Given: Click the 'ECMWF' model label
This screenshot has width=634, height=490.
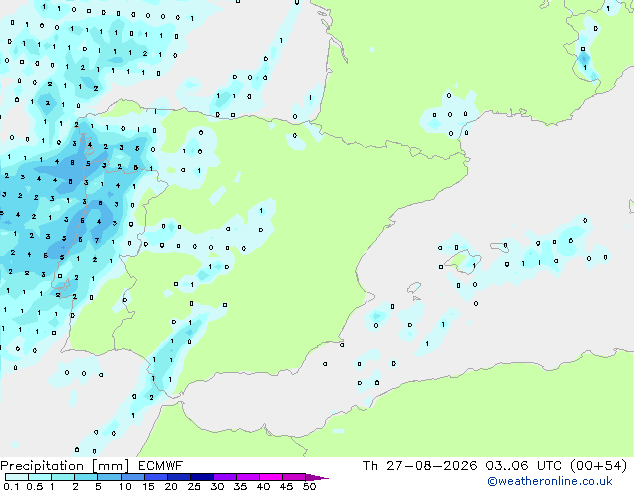Looking at the screenshot, I should [x=161, y=466].
